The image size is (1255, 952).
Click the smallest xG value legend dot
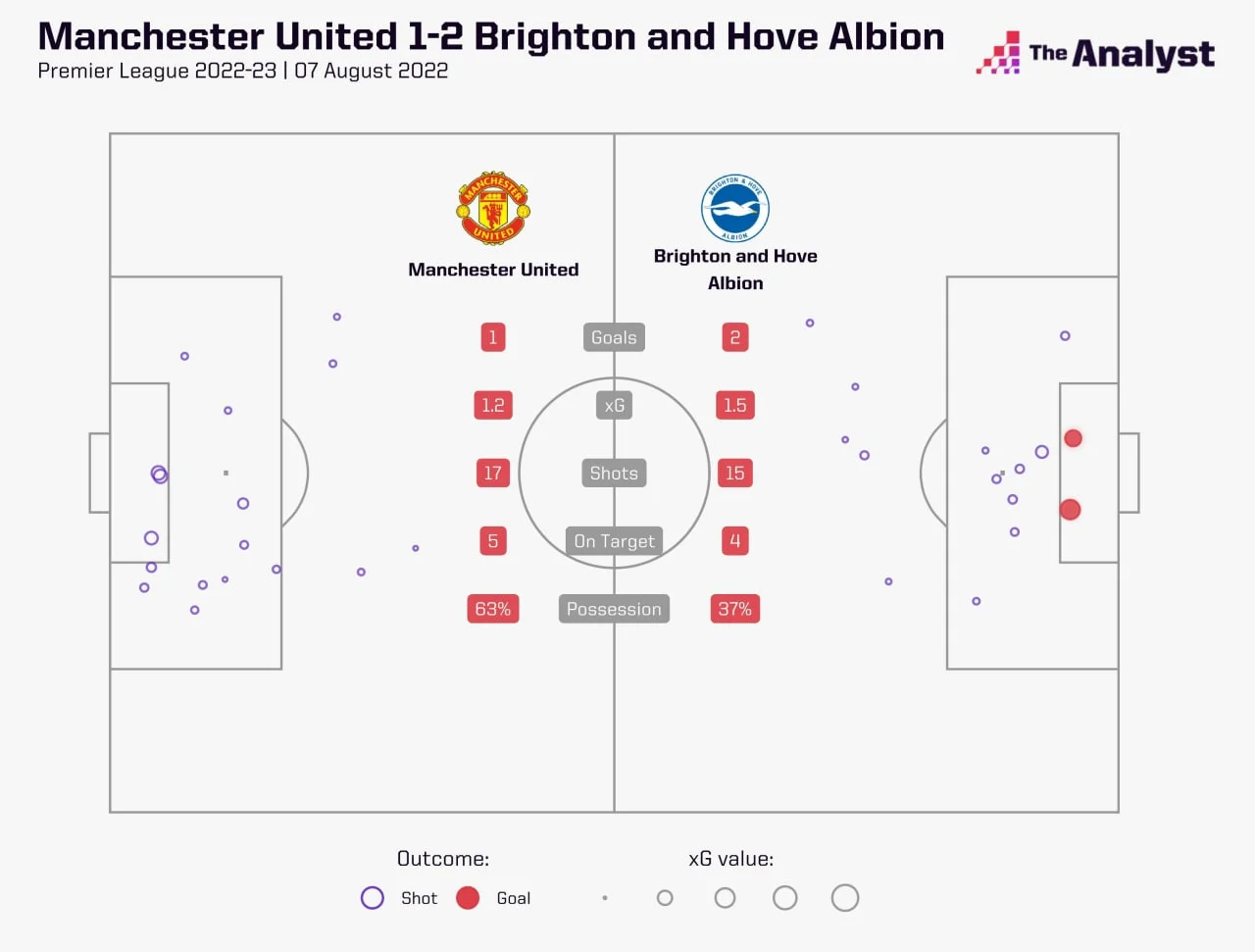tap(605, 898)
